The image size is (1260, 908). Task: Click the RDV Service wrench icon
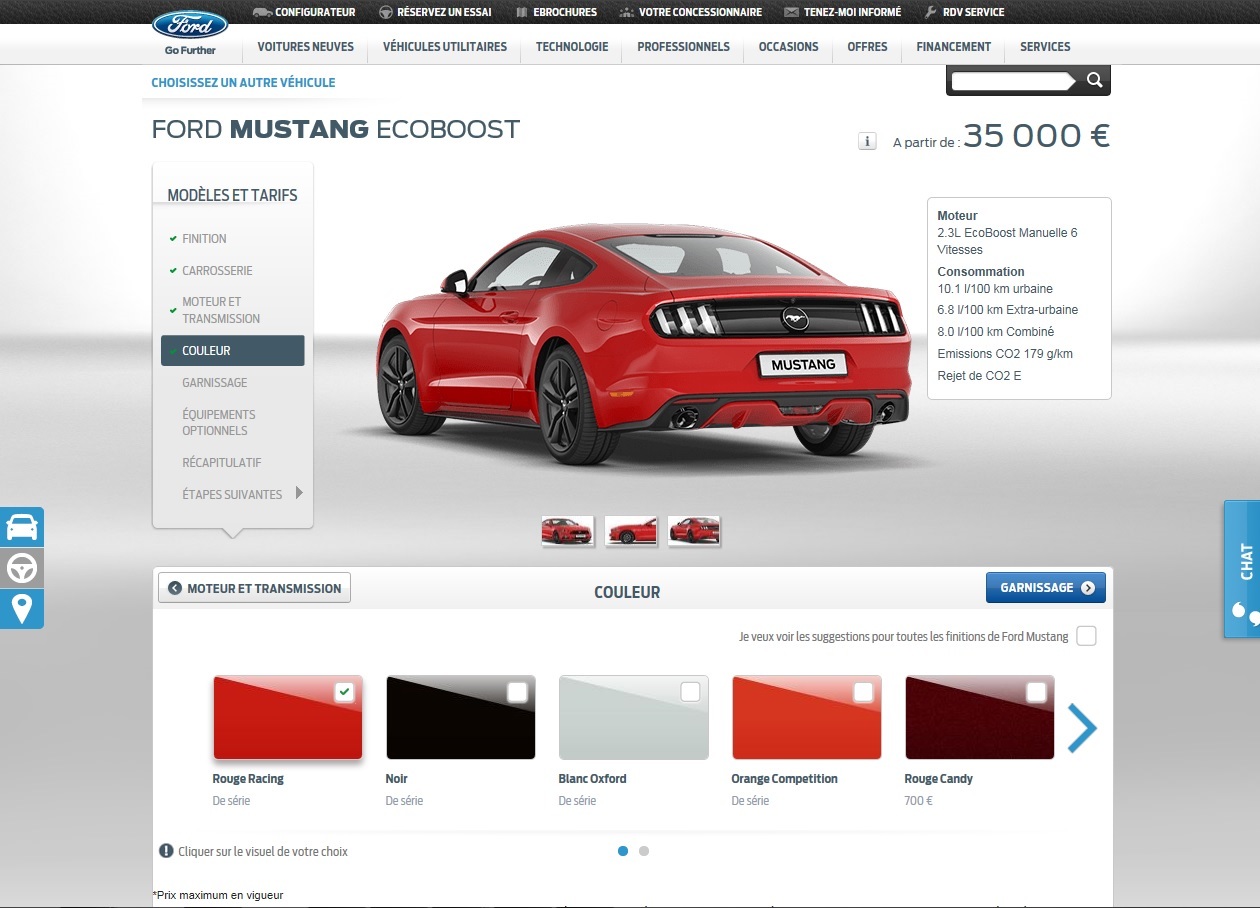(x=930, y=12)
